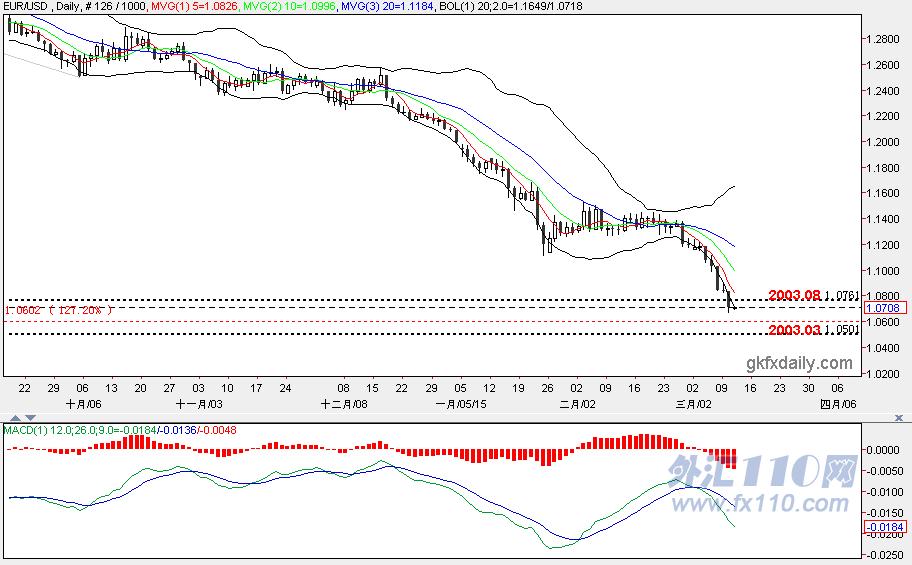The width and height of the screenshot is (912, 565).
Task: Click the down arrow above MACD panel
Action: click(30, 418)
